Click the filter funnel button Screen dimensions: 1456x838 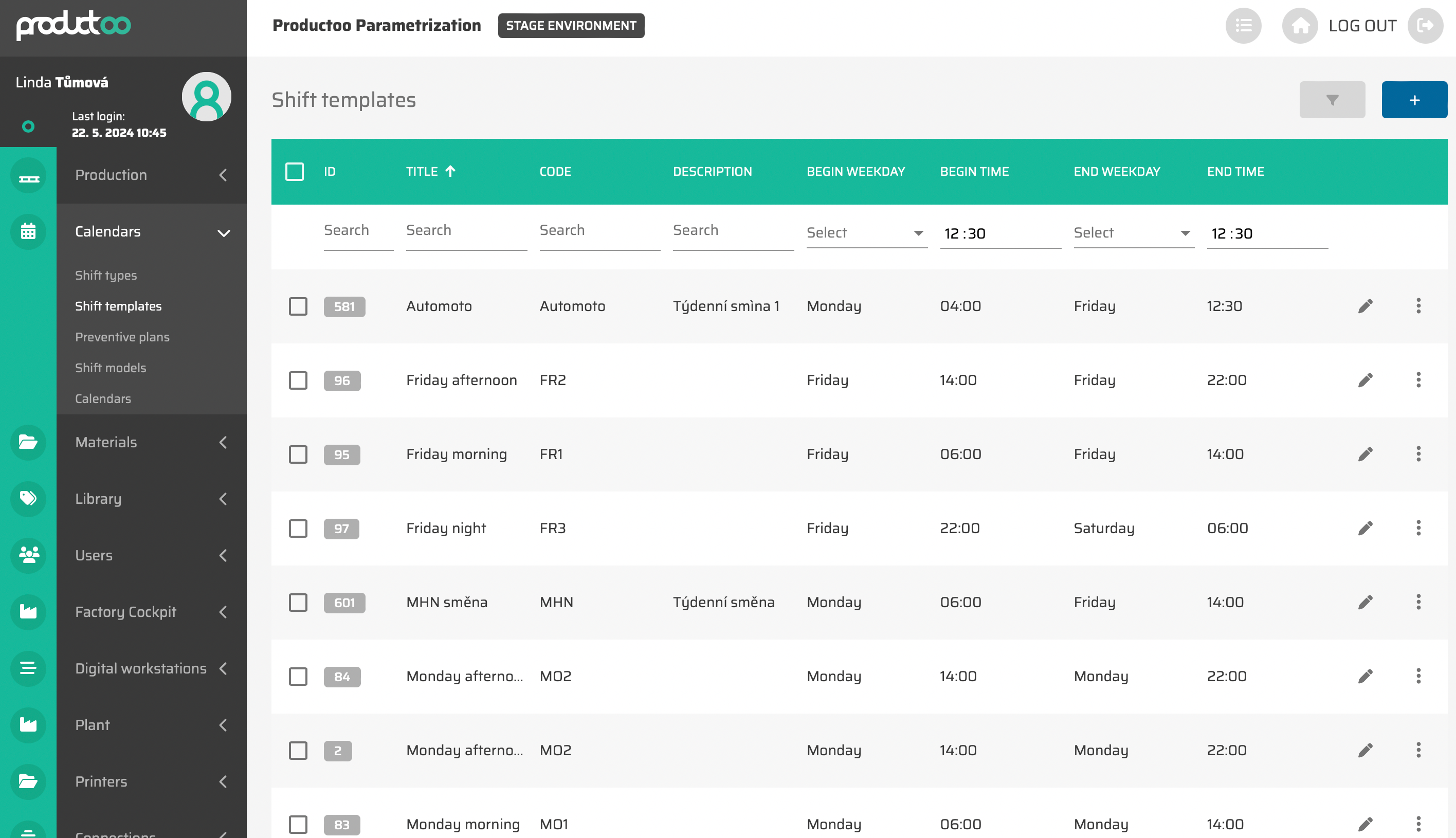(1332, 100)
